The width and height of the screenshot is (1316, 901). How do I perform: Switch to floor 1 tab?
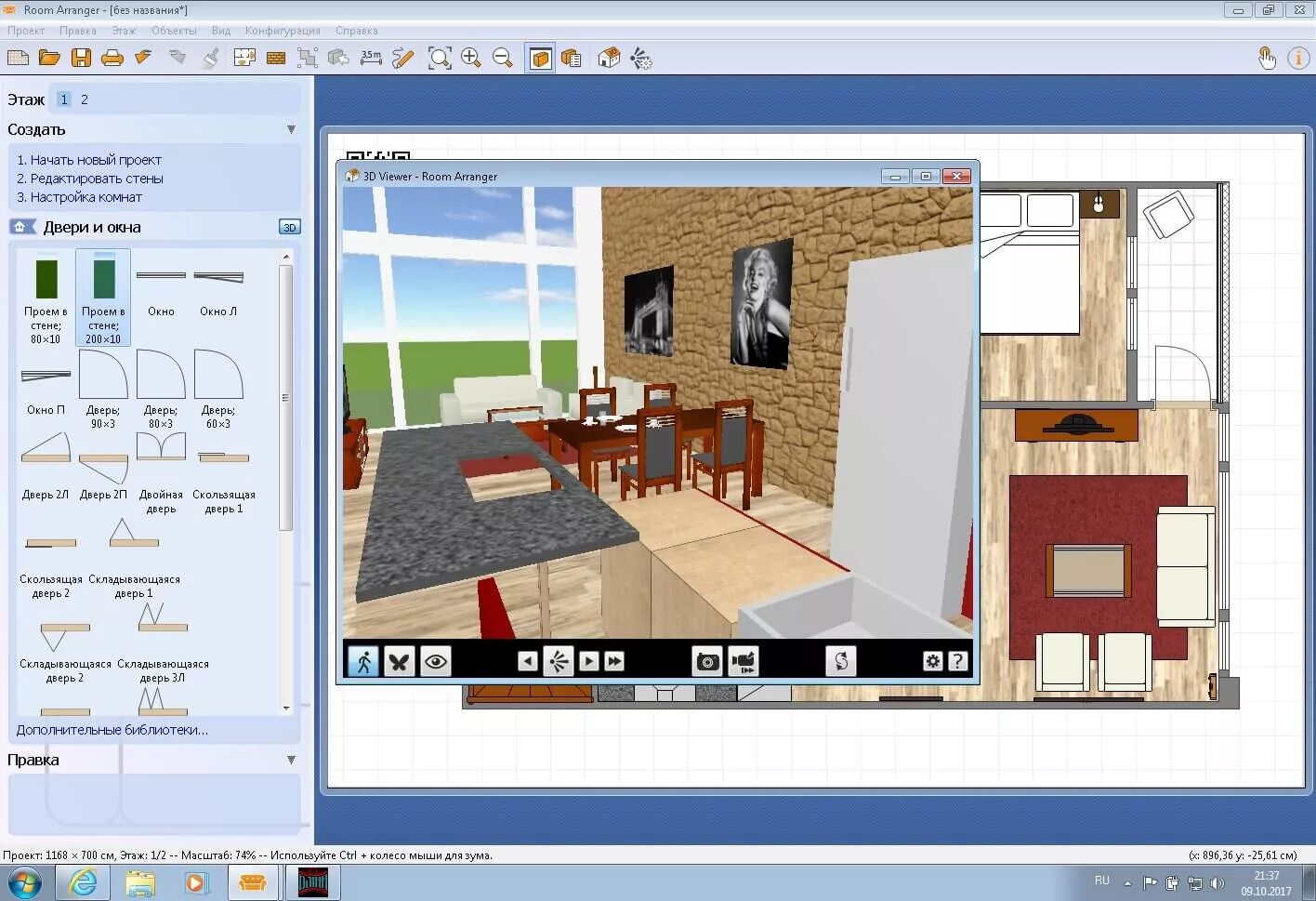pos(64,99)
